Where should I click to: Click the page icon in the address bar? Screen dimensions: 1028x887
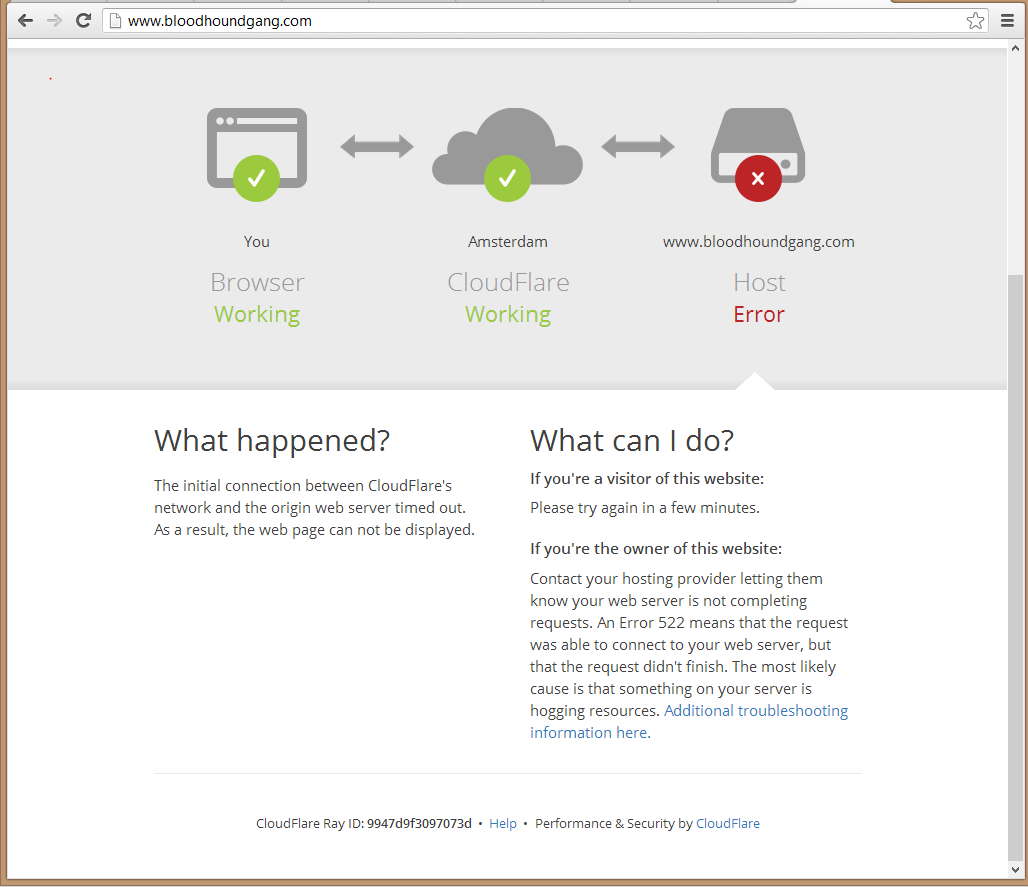115,21
